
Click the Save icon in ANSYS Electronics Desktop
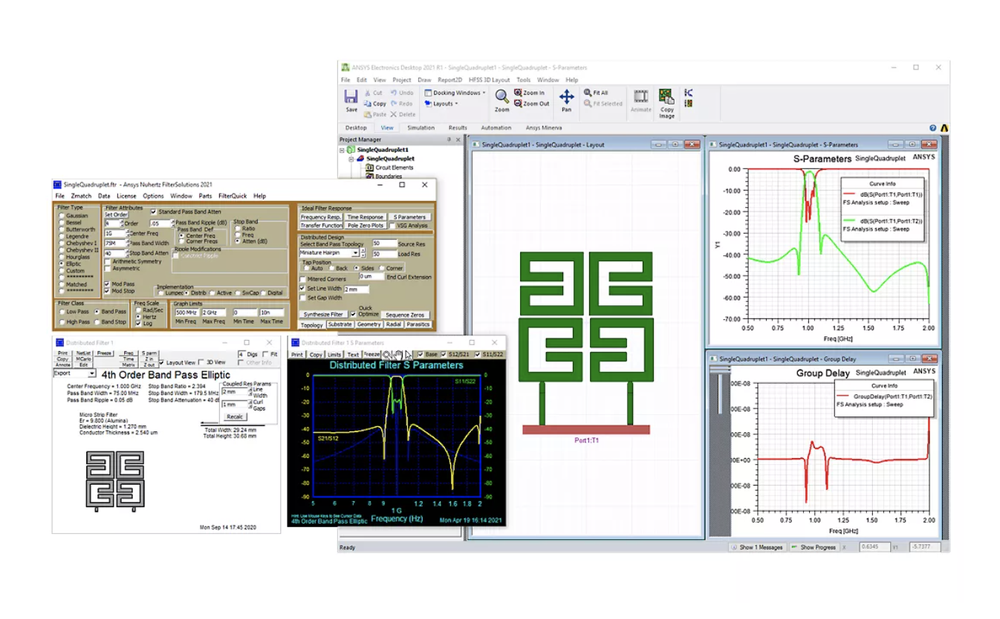351,97
